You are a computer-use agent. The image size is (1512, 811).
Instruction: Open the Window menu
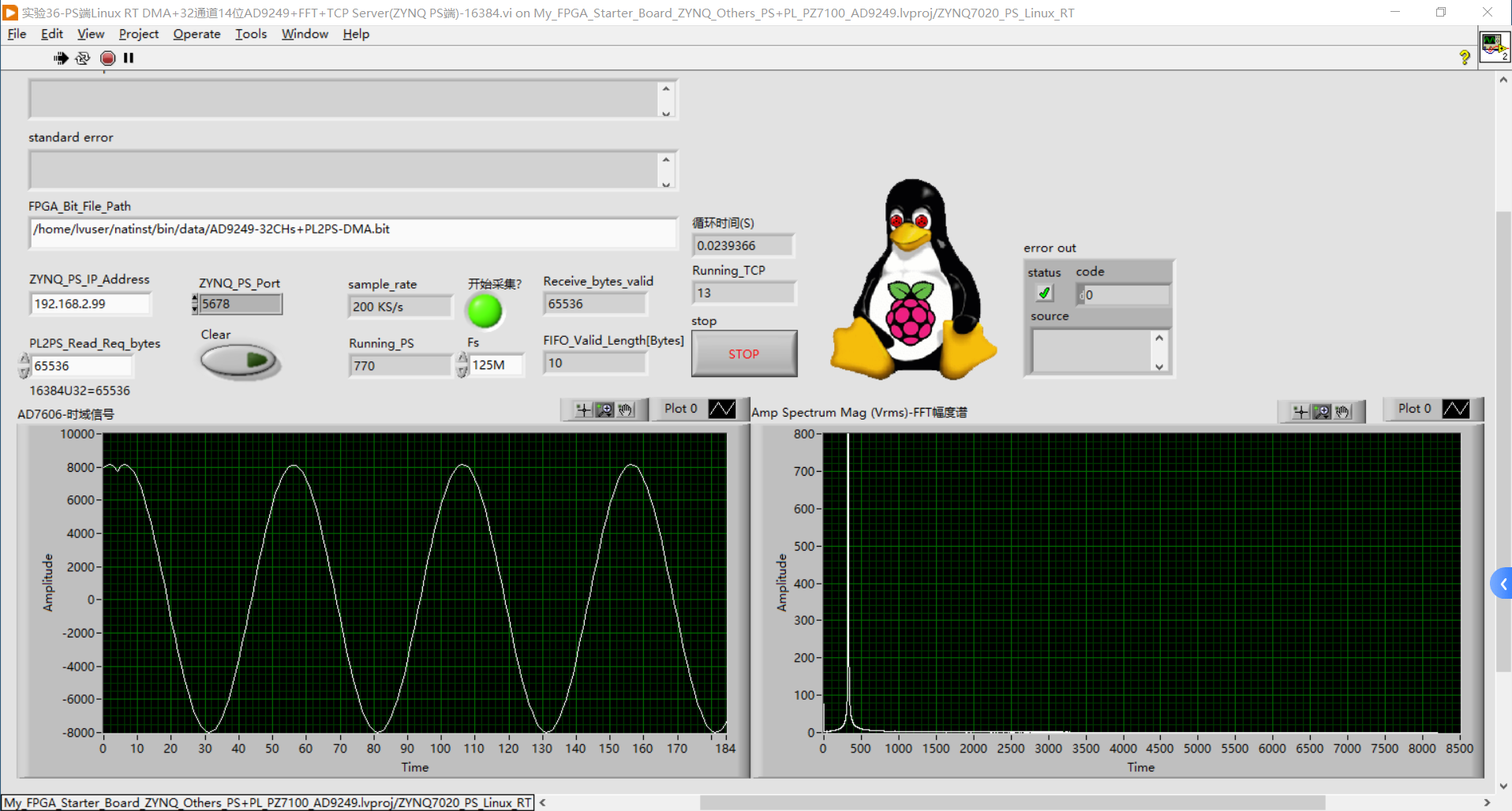[x=305, y=34]
